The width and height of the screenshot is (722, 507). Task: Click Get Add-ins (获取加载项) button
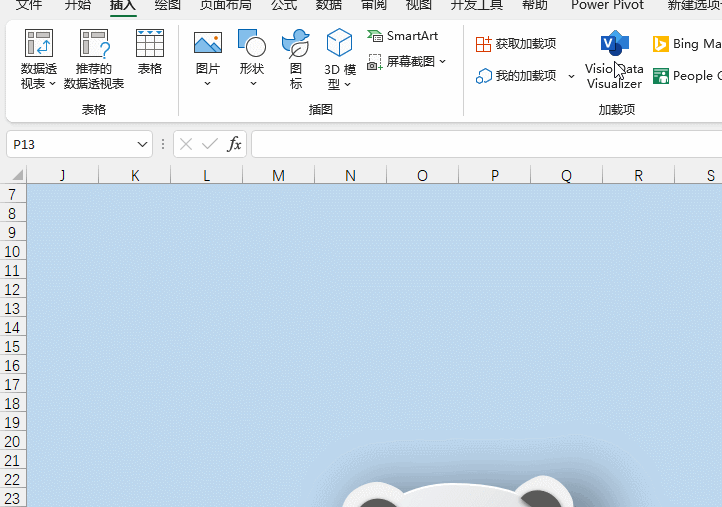(518, 44)
